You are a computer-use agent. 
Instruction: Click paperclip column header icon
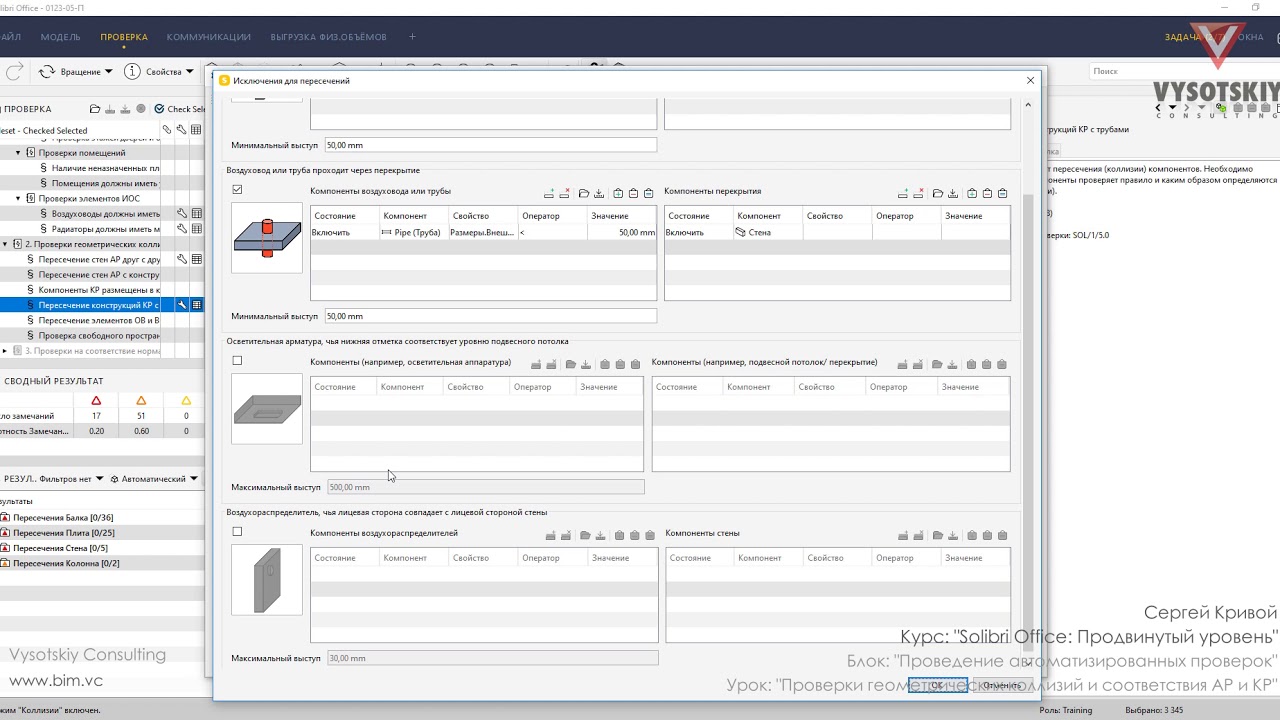tap(167, 130)
